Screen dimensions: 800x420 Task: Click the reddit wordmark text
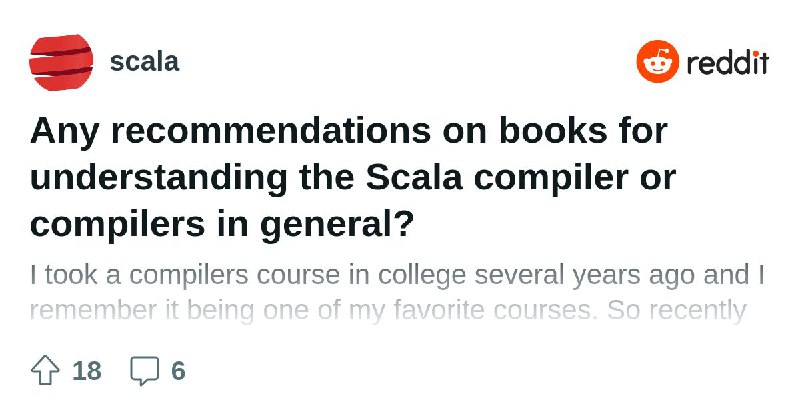pos(727,63)
